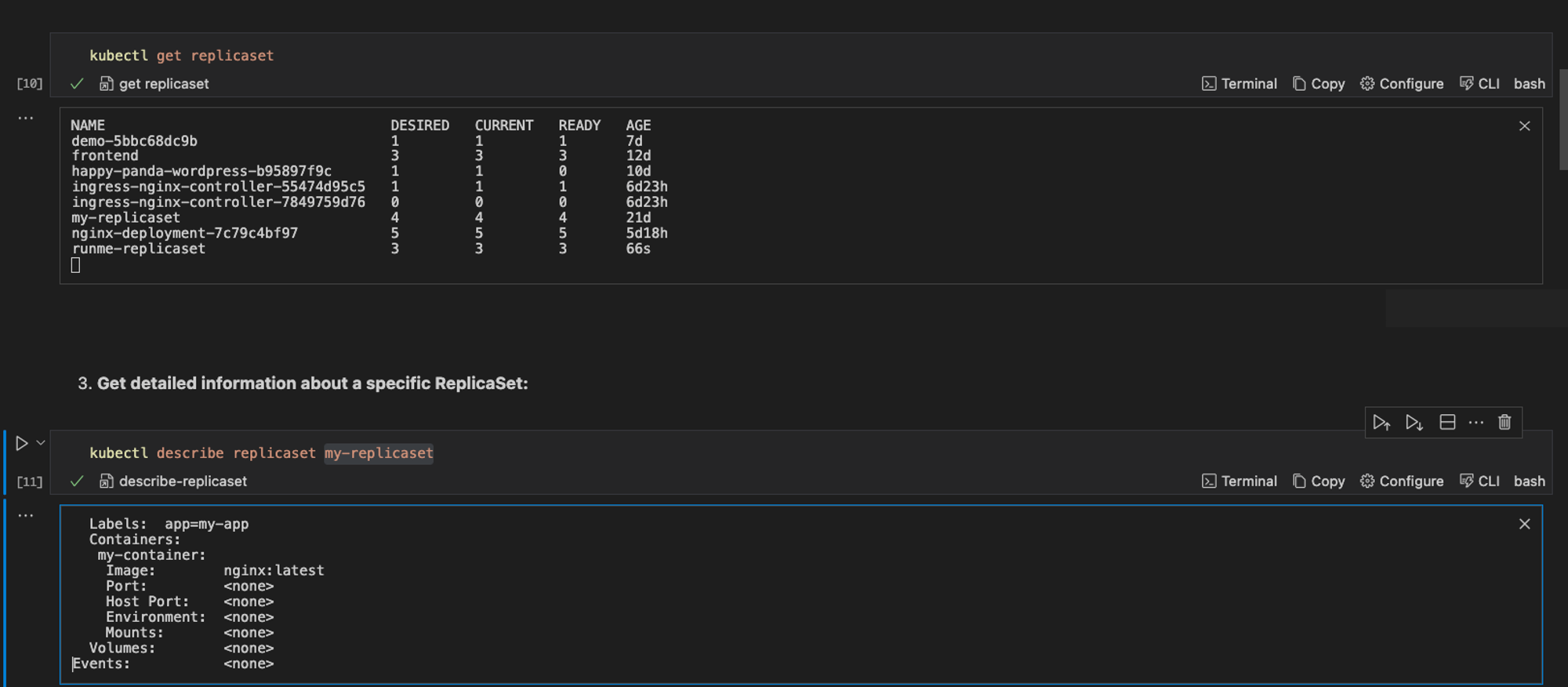Viewport: 1568px width, 687px height.
Task: Close the describe replicaset output panel
Action: click(x=1524, y=524)
